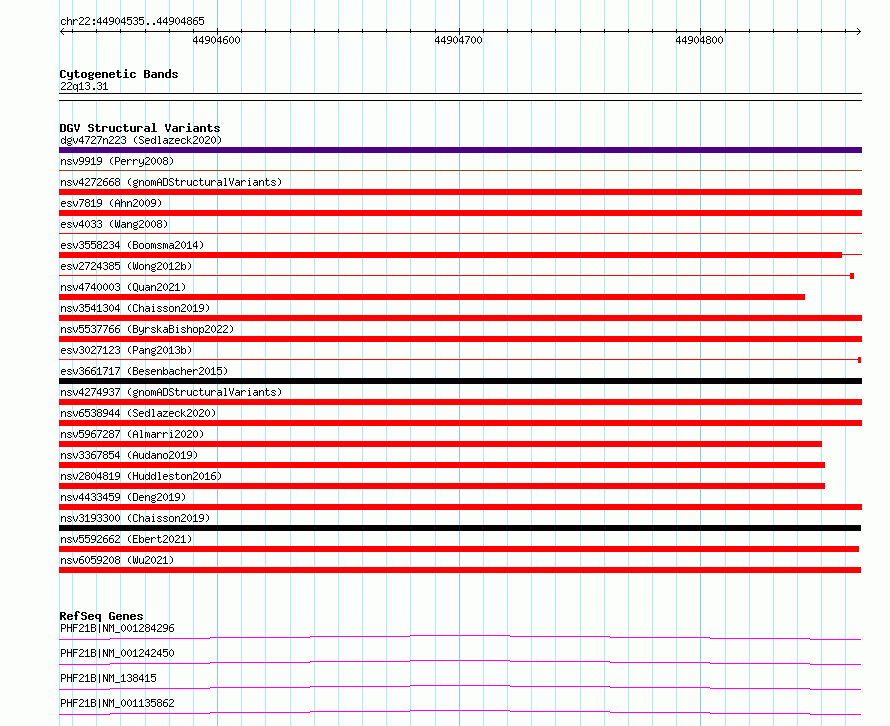Click nsv5537766 (ByrskaBishop2022) label
890x726 pixels.
147,329
